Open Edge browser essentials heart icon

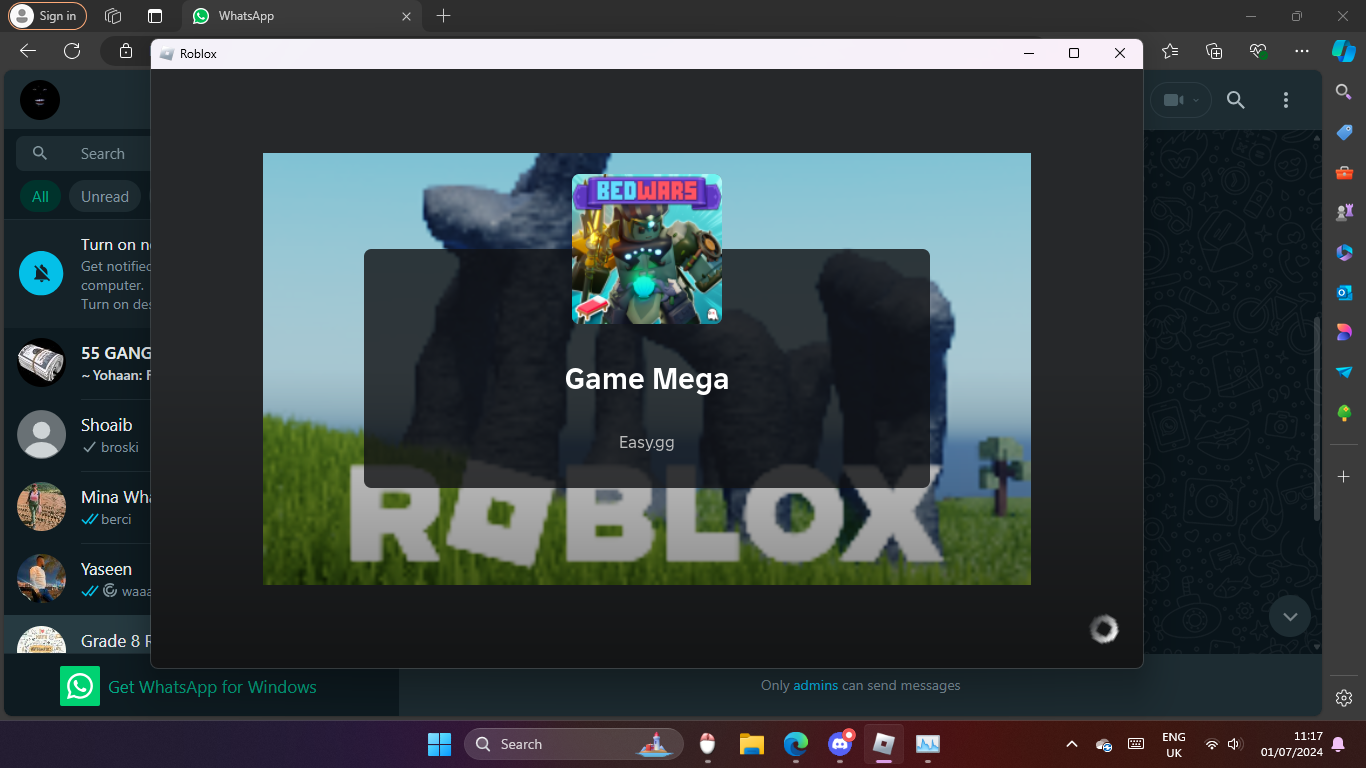1258,51
